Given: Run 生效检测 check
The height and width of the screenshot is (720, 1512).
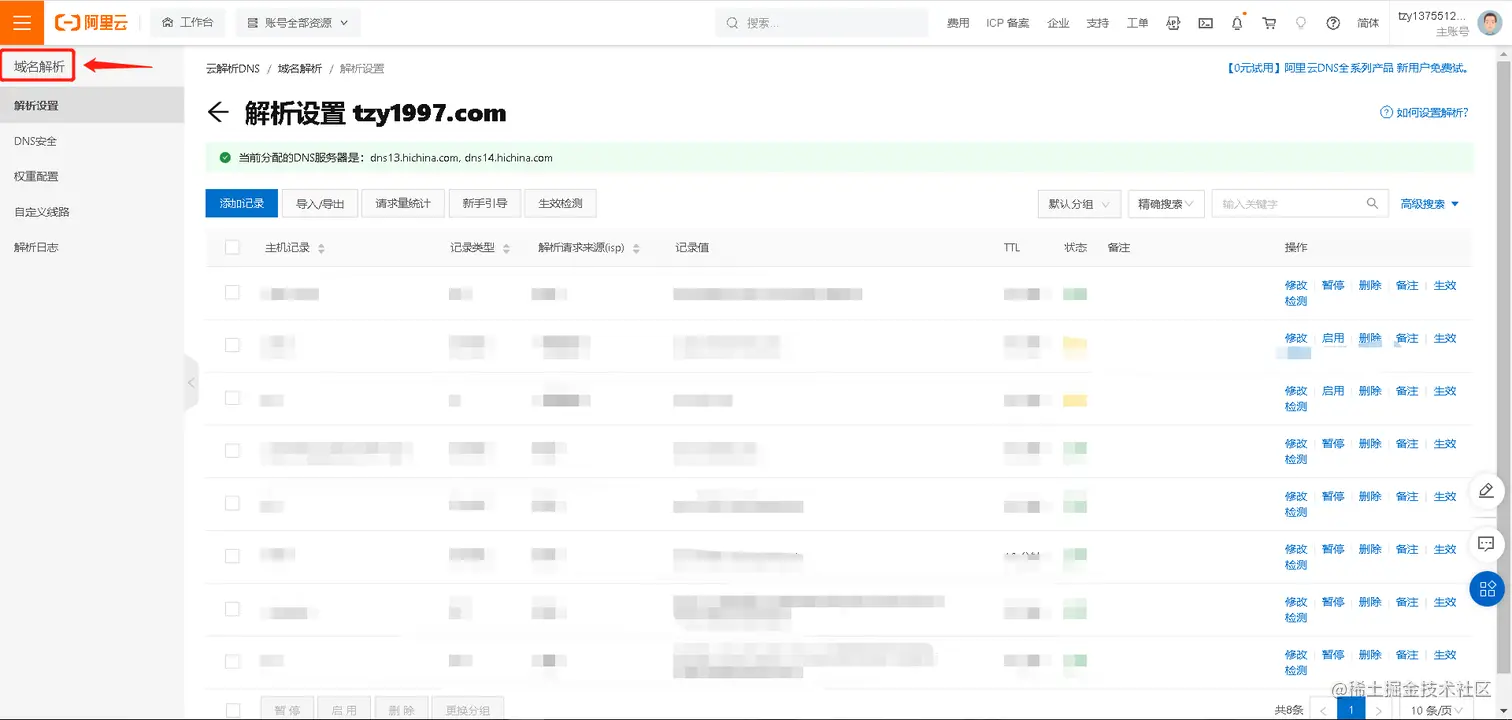Looking at the screenshot, I should coord(560,203).
